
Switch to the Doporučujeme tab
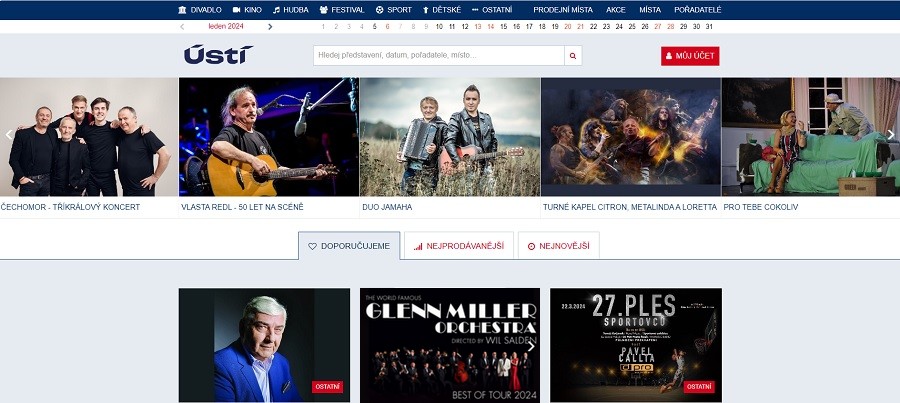click(x=349, y=246)
